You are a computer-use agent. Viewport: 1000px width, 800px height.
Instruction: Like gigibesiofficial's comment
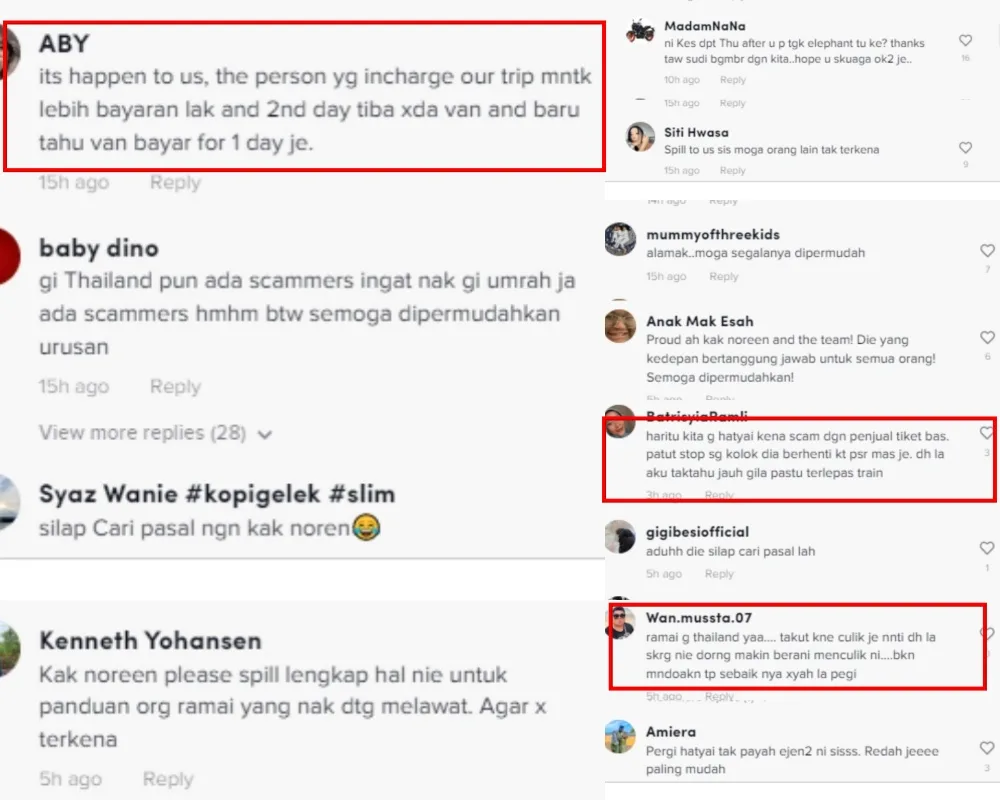(987, 548)
